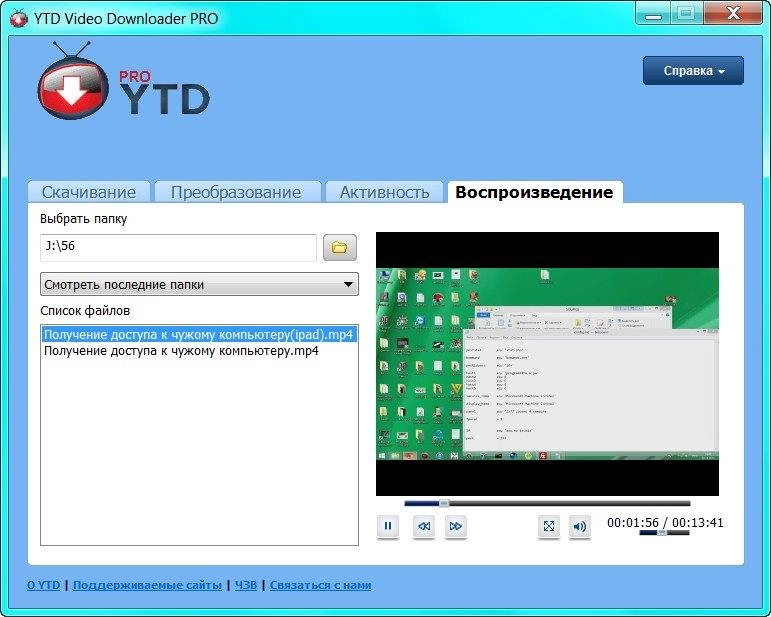
Task: Open the Активность tab
Action: (385, 192)
